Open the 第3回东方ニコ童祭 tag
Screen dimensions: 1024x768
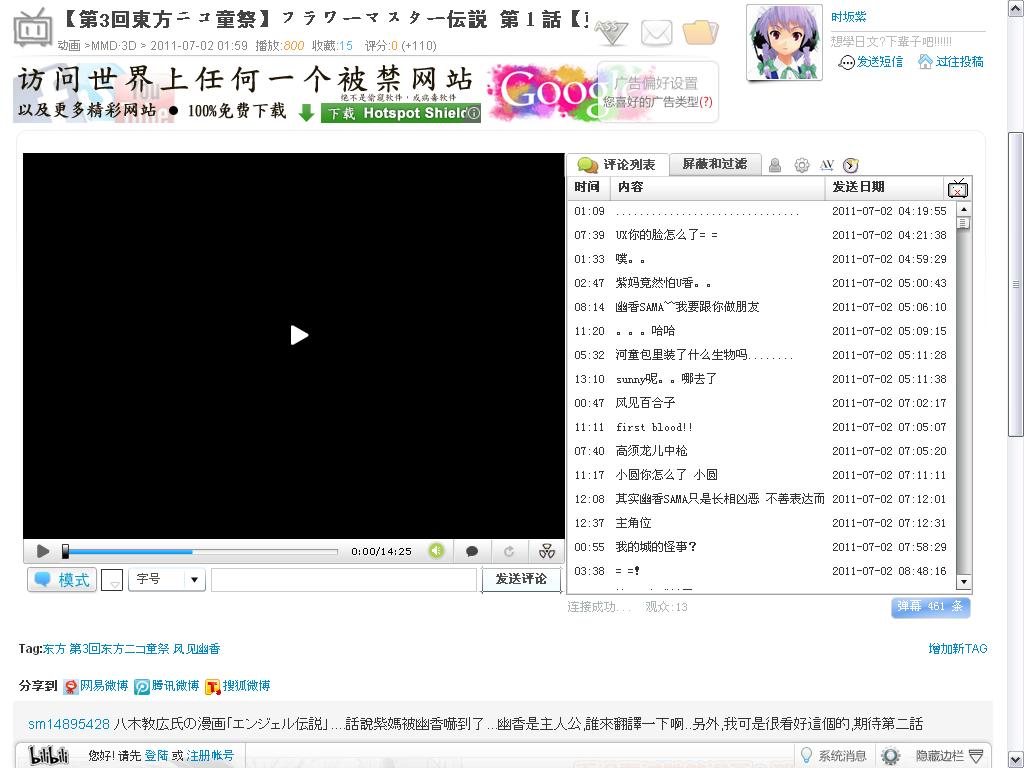point(120,649)
